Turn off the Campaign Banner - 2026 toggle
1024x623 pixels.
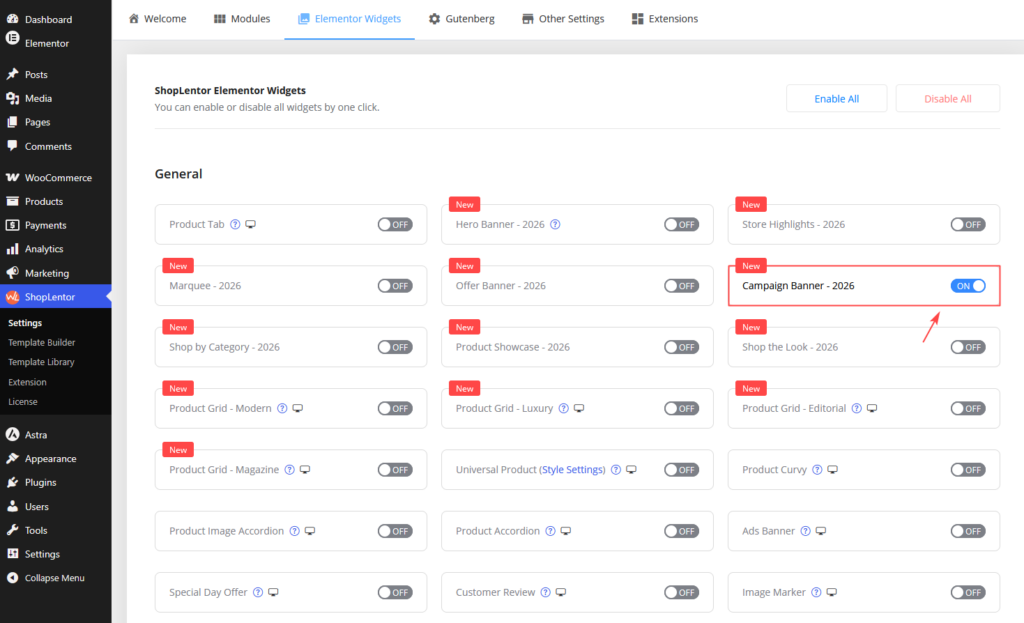click(x=968, y=285)
